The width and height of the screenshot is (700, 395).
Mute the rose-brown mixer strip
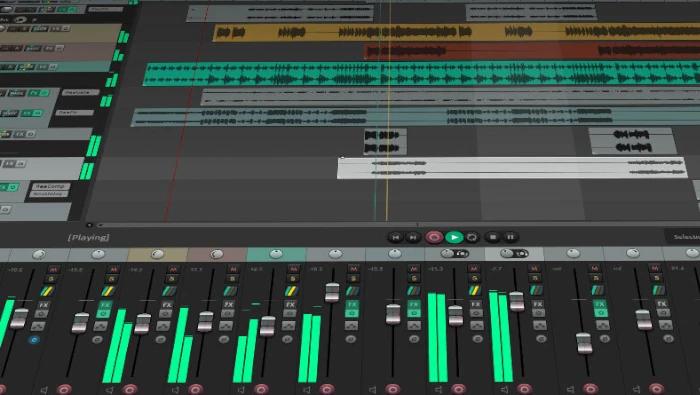(x=233, y=269)
